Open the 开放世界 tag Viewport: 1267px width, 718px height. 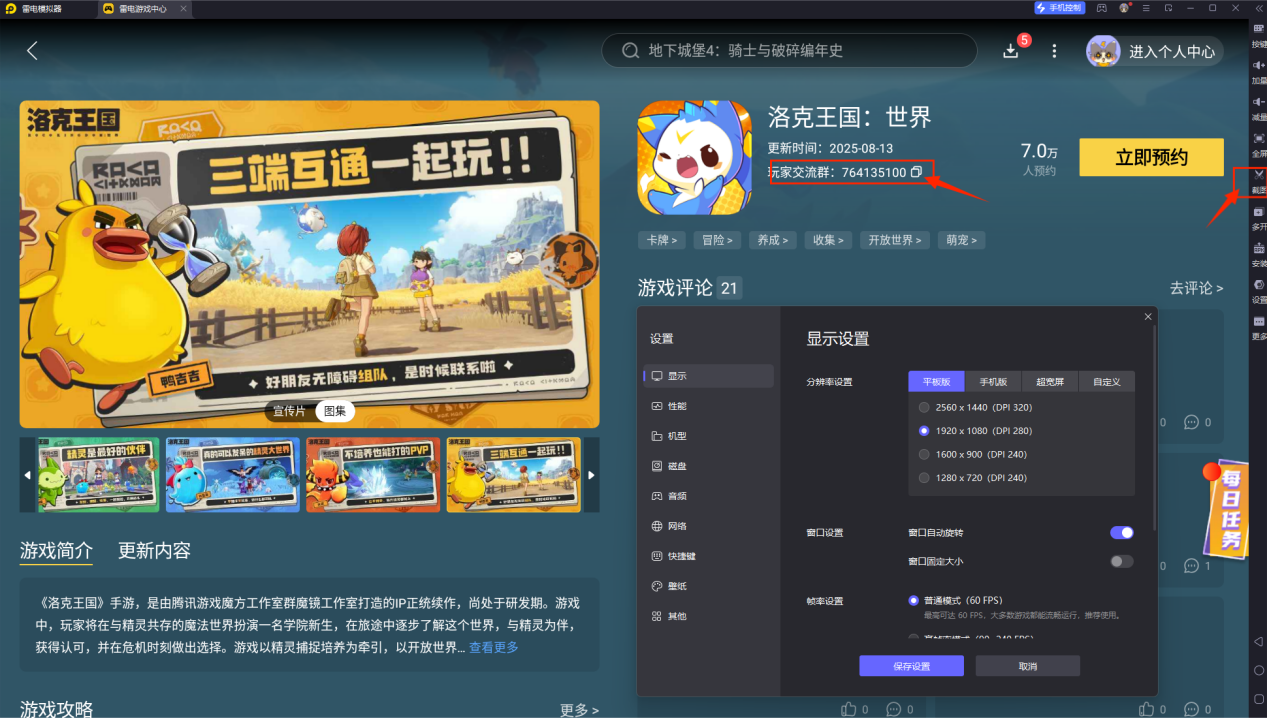(896, 240)
